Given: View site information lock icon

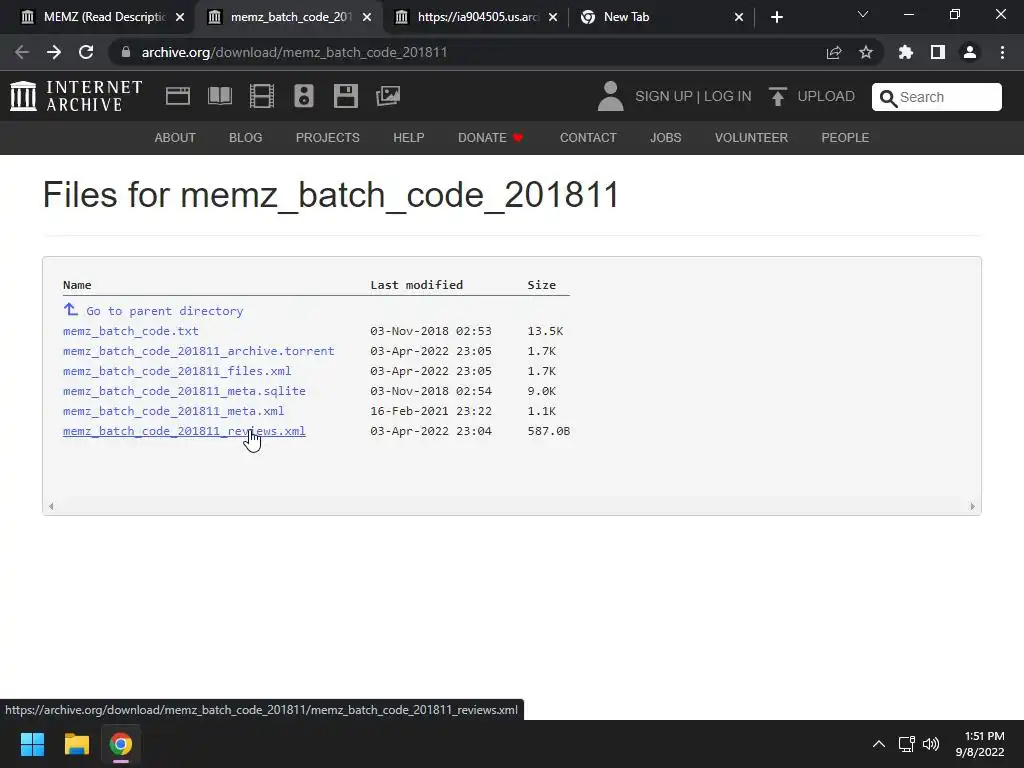Looking at the screenshot, I should point(126,52).
